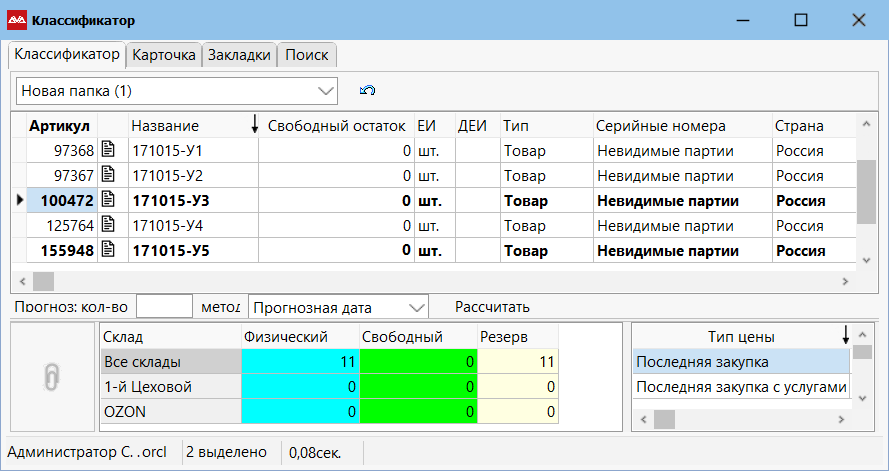Click the document icon for article 125764
889x471 pixels.
(109, 225)
